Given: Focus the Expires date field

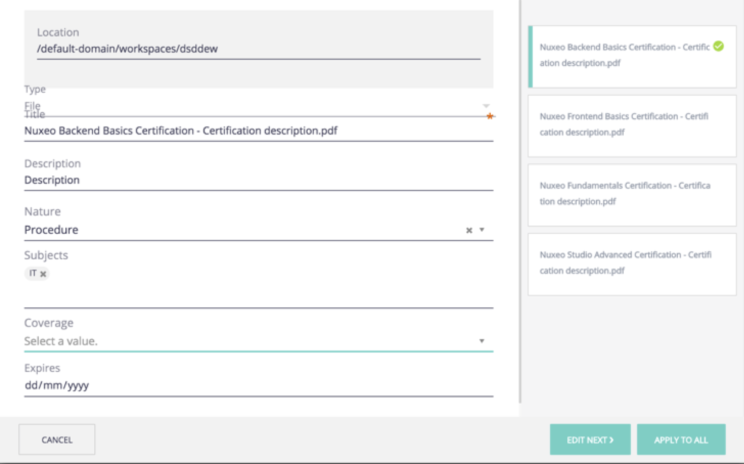Looking at the screenshot, I should point(250,385).
